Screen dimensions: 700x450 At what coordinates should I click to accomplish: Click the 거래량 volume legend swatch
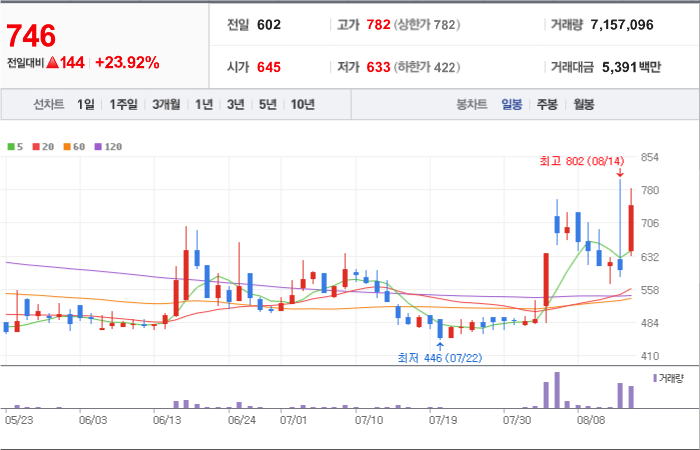pyautogui.click(x=655, y=378)
